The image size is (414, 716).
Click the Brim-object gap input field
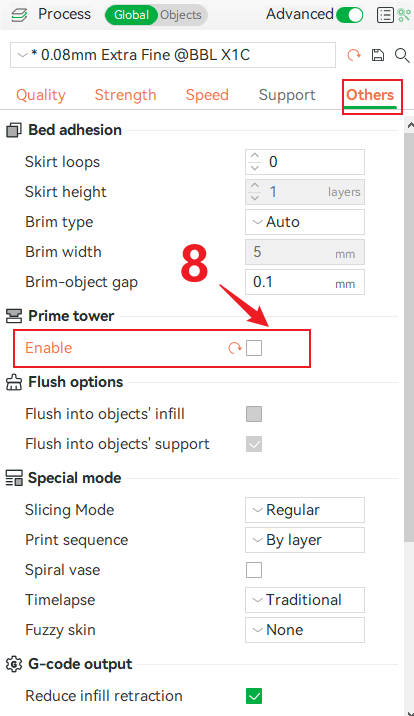(x=305, y=282)
